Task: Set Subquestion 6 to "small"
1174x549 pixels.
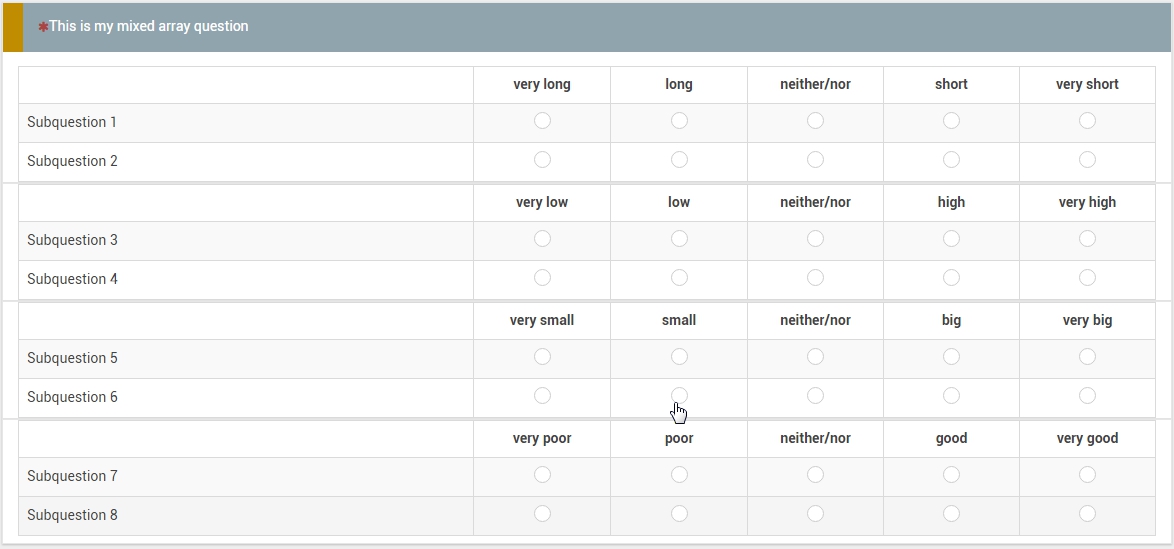Action: 679,396
